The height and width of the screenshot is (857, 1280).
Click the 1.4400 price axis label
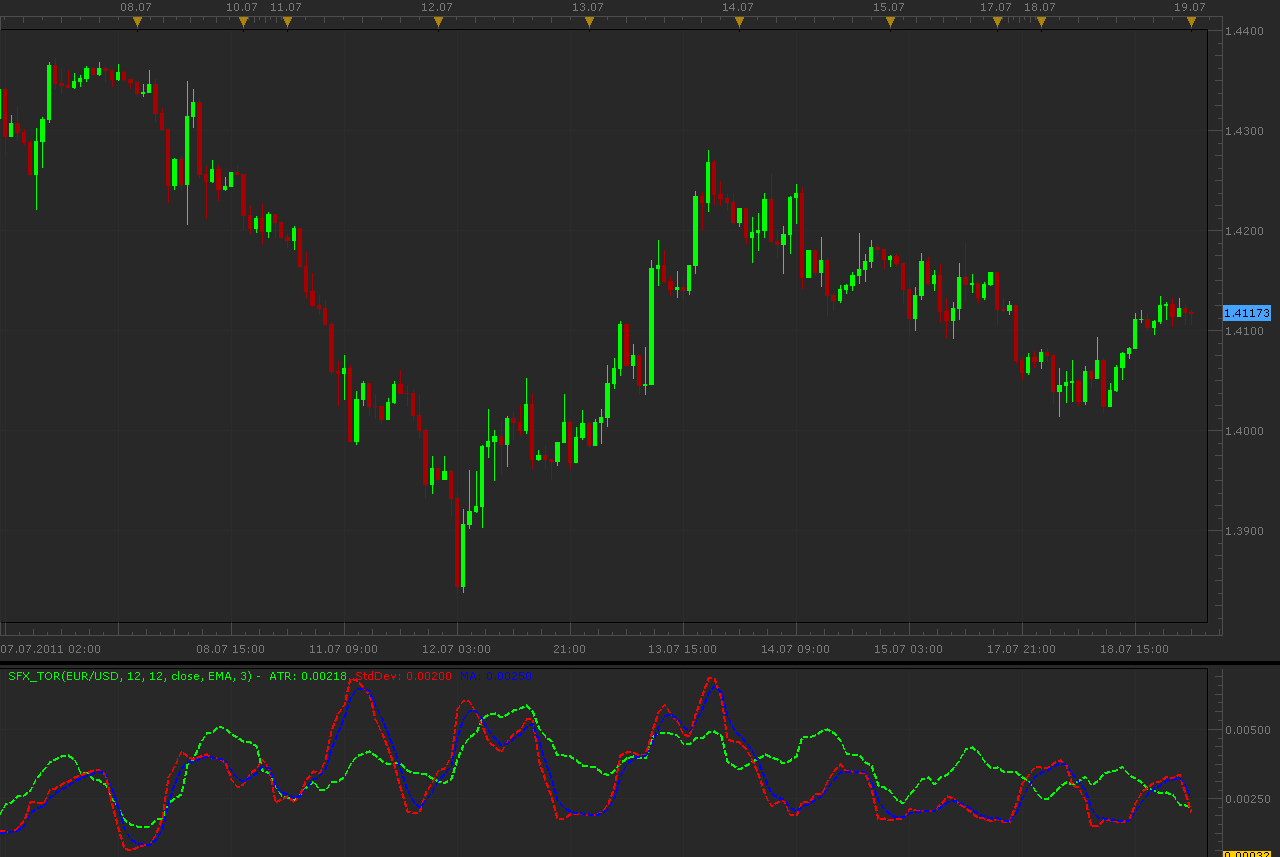(1245, 31)
